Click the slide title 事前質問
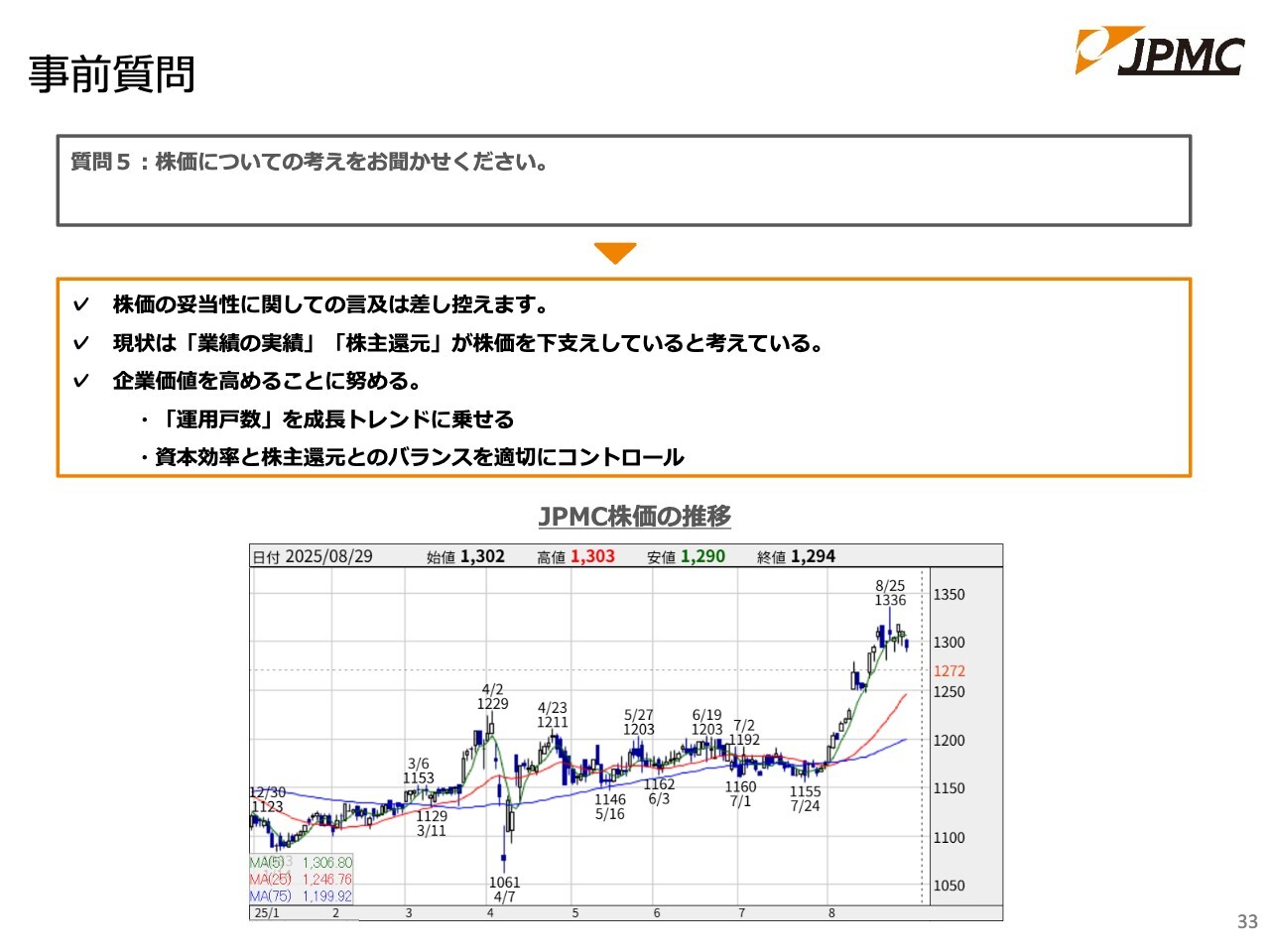1270x952 pixels. point(111,74)
